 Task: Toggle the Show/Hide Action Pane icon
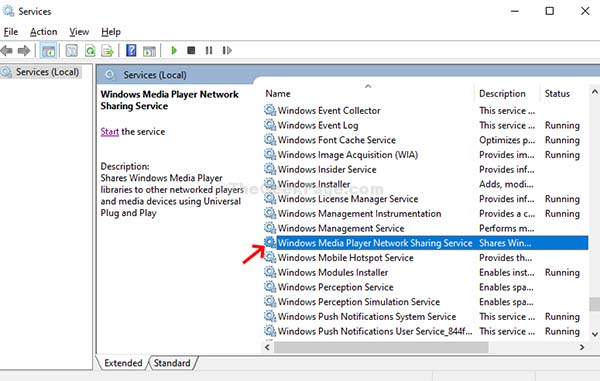[x=149, y=50]
